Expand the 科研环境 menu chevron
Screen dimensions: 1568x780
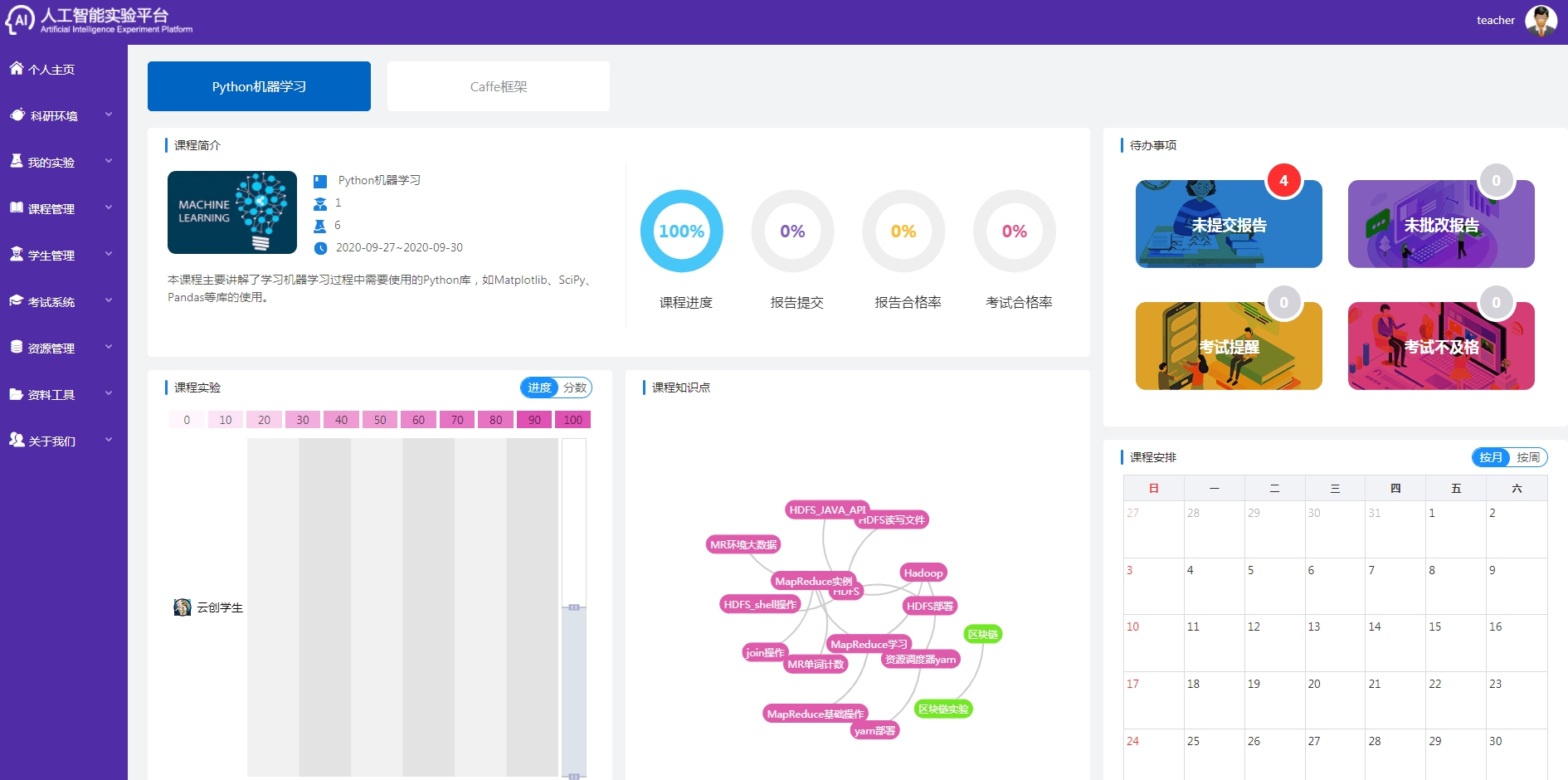(x=109, y=115)
